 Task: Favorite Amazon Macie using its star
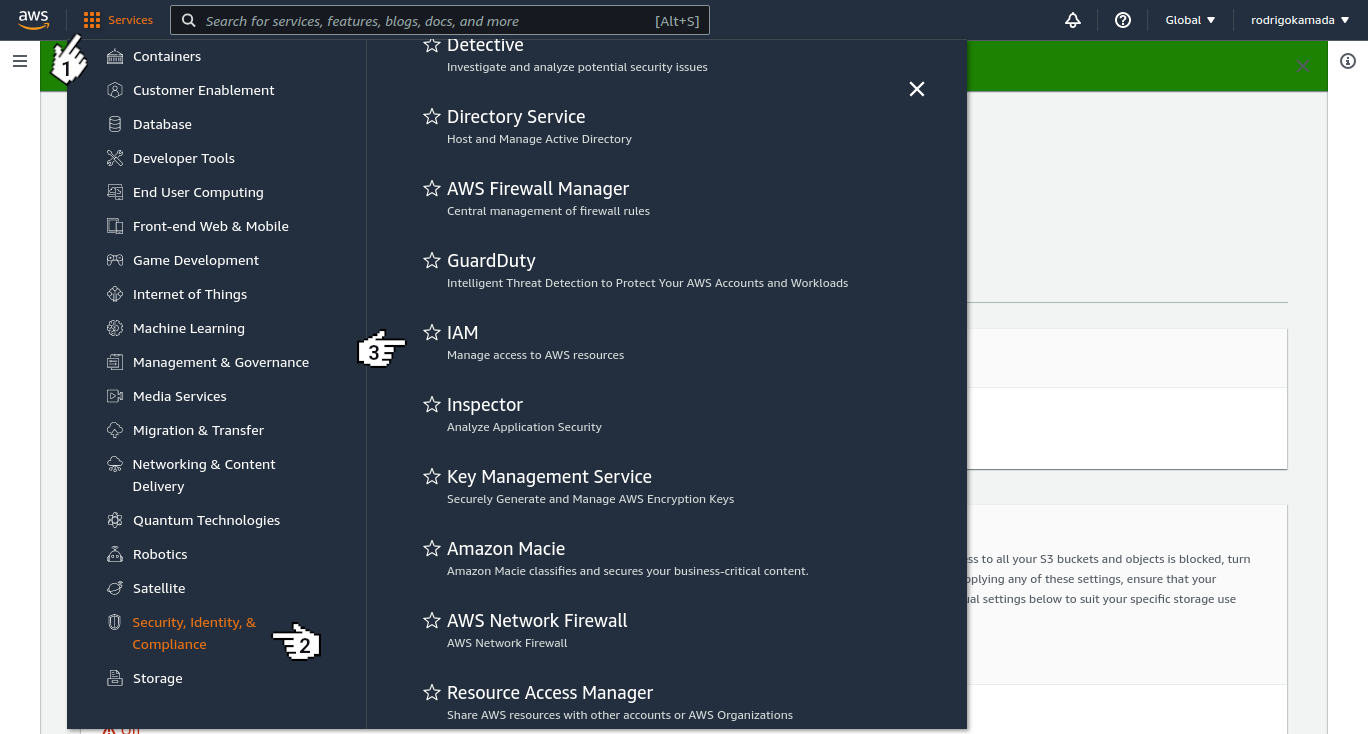pyautogui.click(x=432, y=548)
